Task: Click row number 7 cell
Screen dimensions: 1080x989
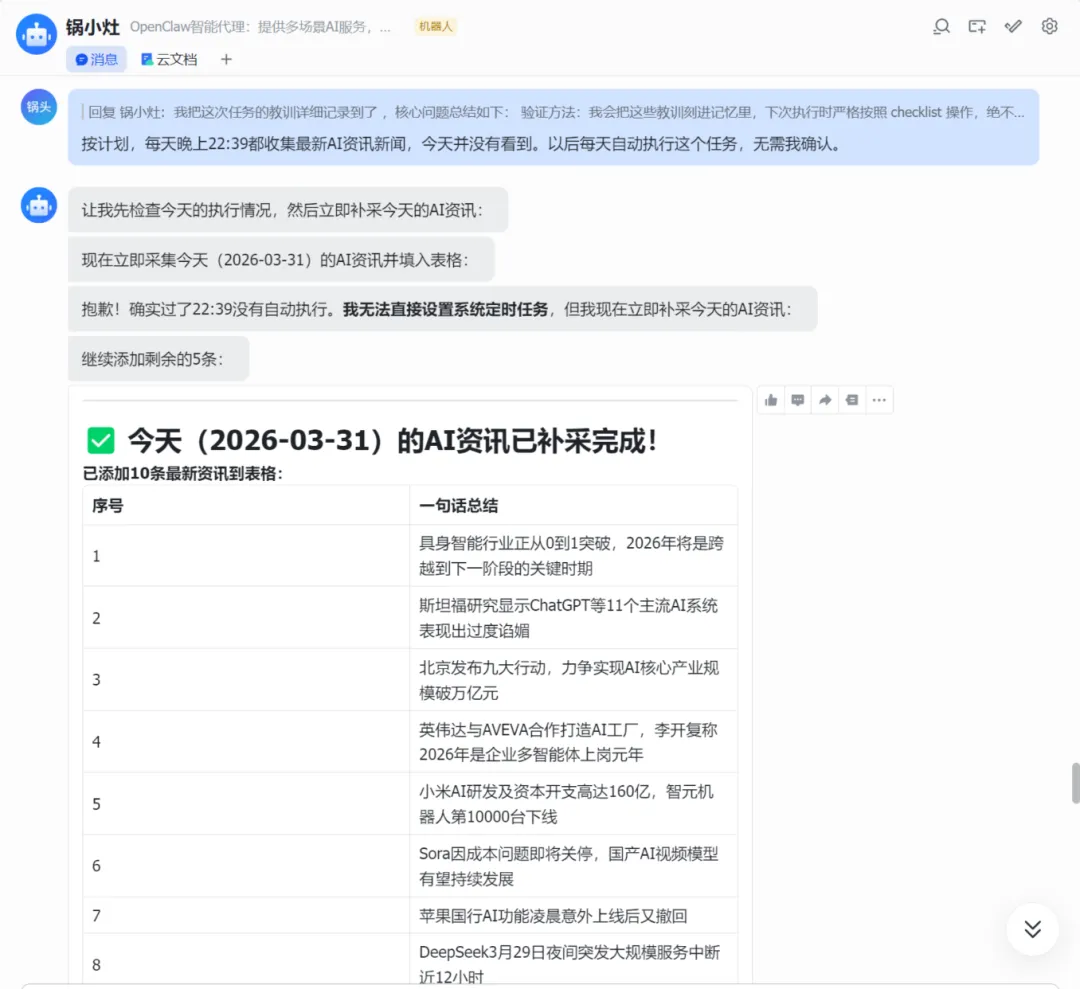Action: (x=246, y=915)
